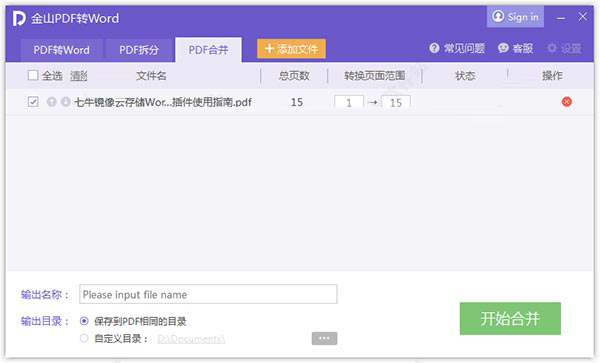This screenshot has height=363, width=600.
Task: Click the D:\Documents\ path link
Action: point(191,339)
